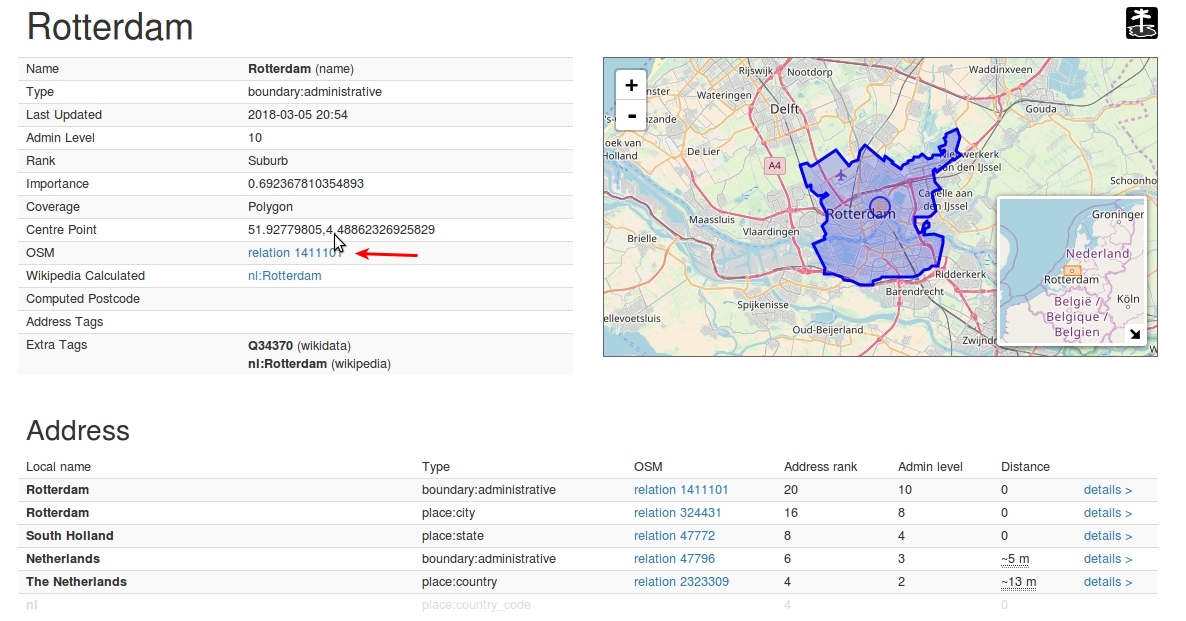Image resolution: width=1186 pixels, height=621 pixels.
Task: Open relation 47796 link
Action: pos(674,558)
